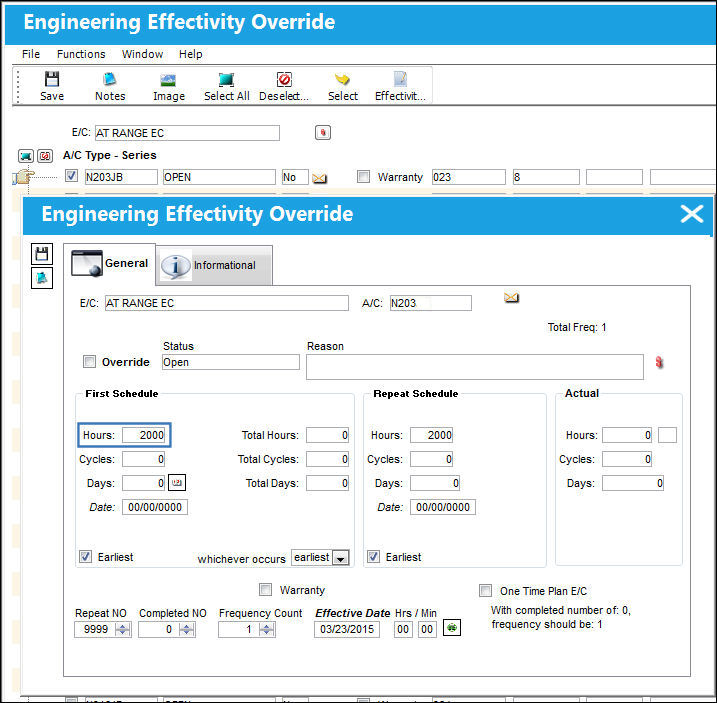Switch to the General tab
Screen dimensions: 717x703
[x=110, y=263]
